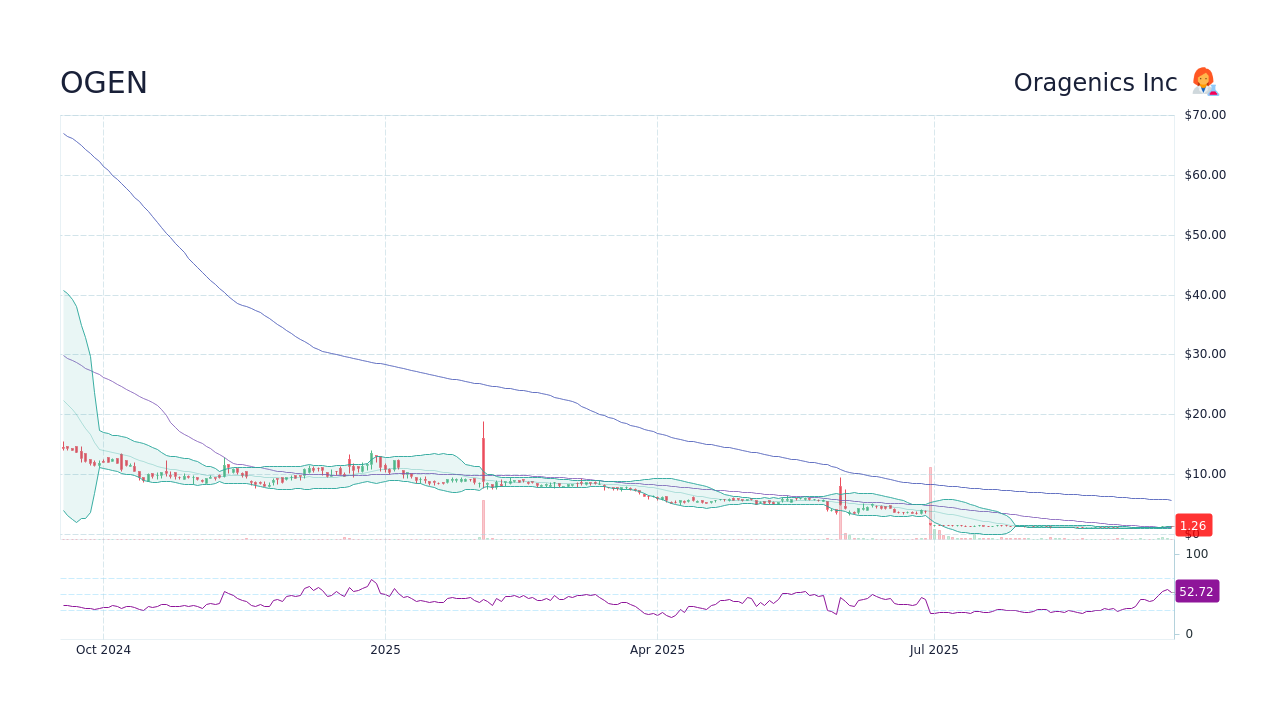The width and height of the screenshot is (1280, 720).
Task: Click the Jul 2025 axis label
Action: point(935,649)
